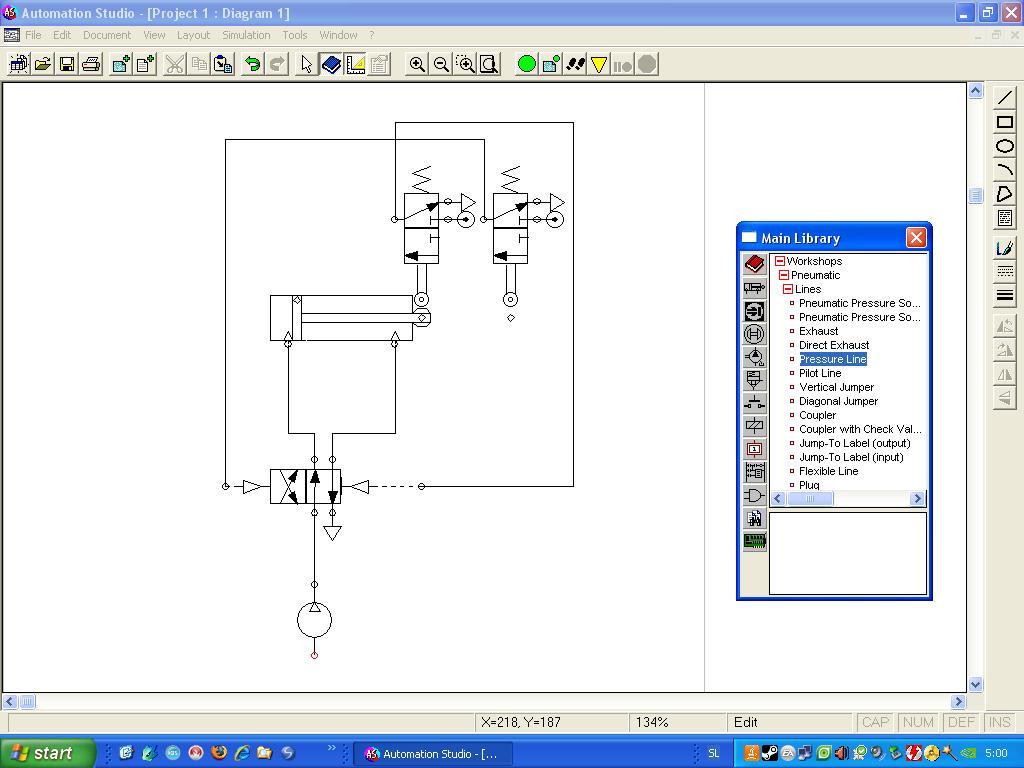This screenshot has width=1024, height=768.
Task: Click the Windows start button
Action: tap(47, 753)
